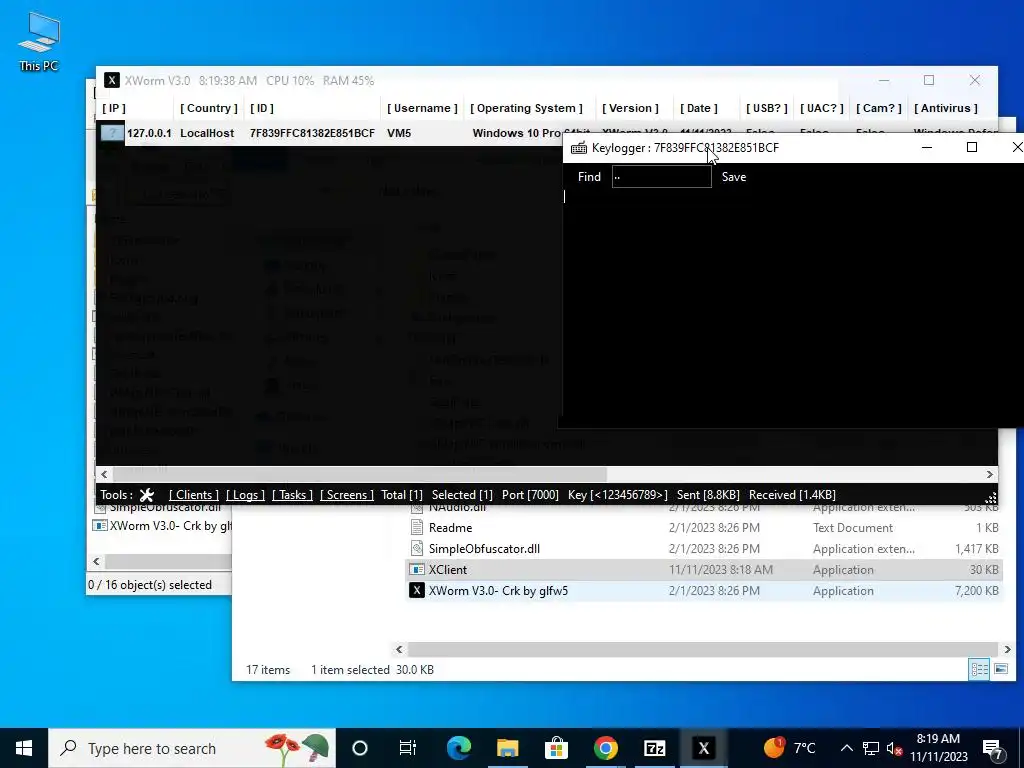1024x768 pixels.
Task: Click the Received [1.4KB] status entry
Action: (x=792, y=495)
